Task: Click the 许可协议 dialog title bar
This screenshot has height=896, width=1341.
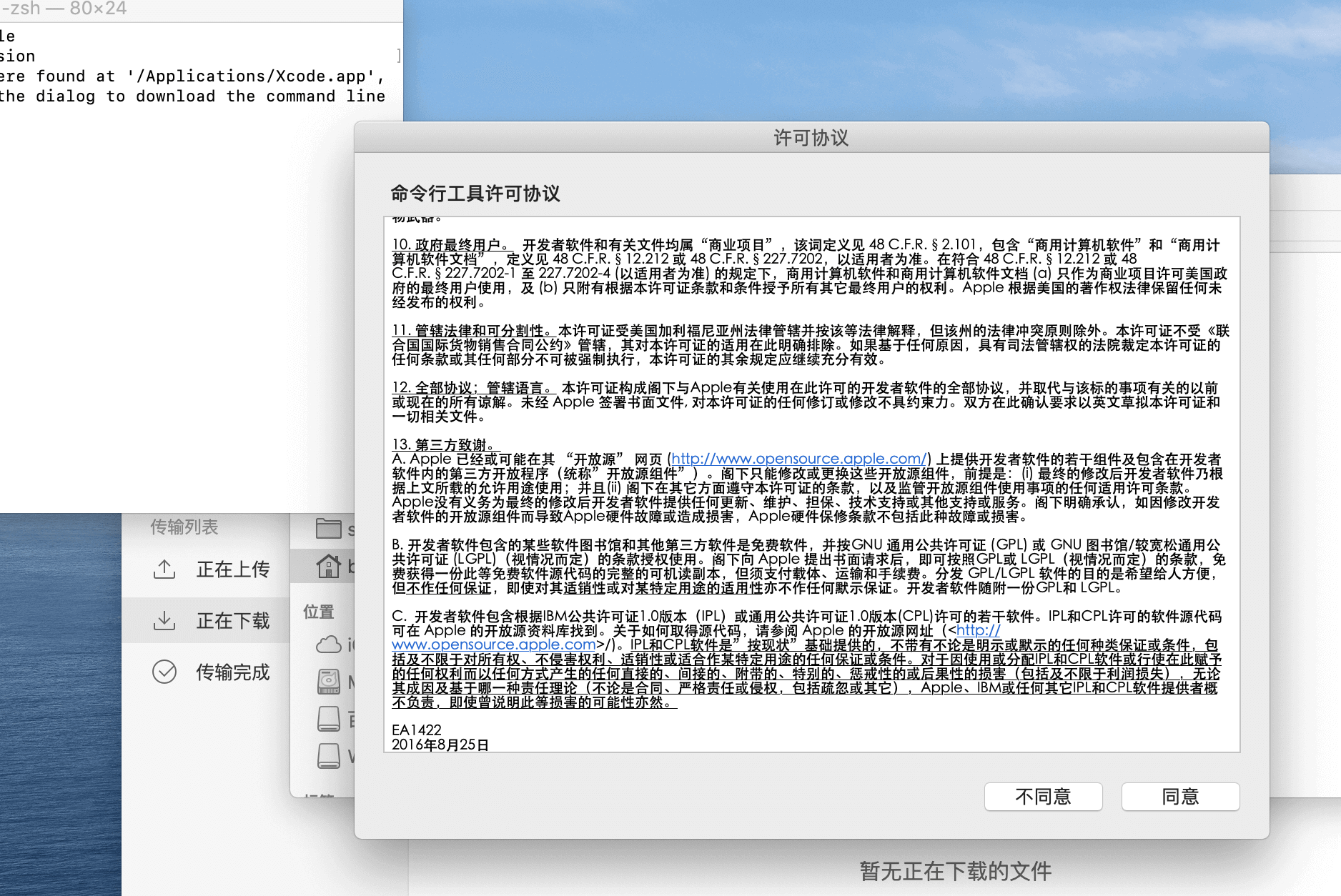Action: (811, 137)
